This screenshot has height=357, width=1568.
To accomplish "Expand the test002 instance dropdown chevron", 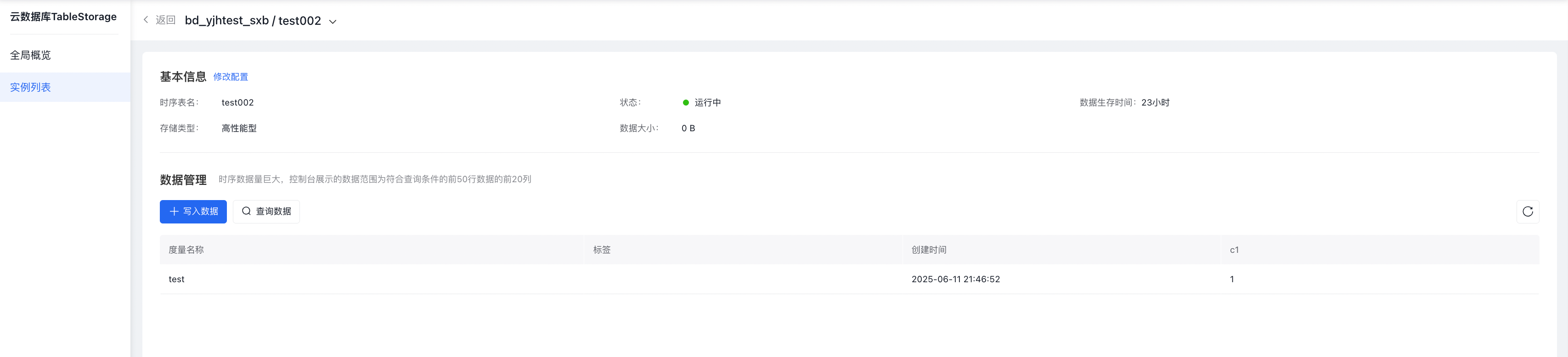I will pyautogui.click(x=333, y=21).
